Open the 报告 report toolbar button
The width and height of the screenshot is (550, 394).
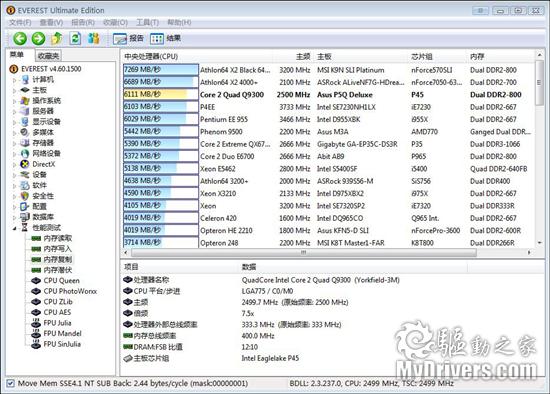(128, 38)
